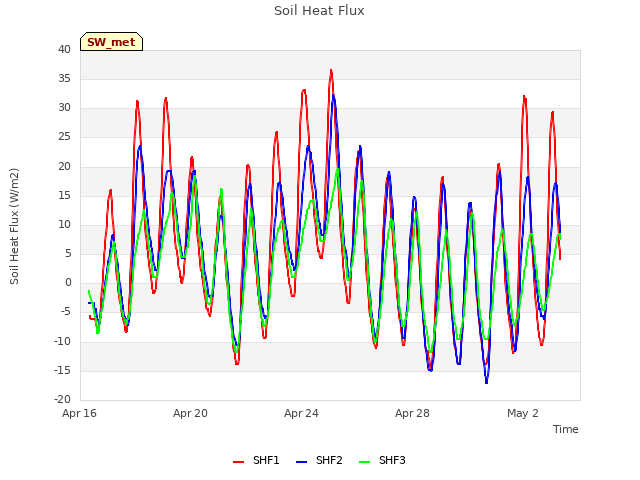Viewport: 640px width, 480px height.
Task: Click the red SHF1 legend swatch
Action: click(238, 462)
